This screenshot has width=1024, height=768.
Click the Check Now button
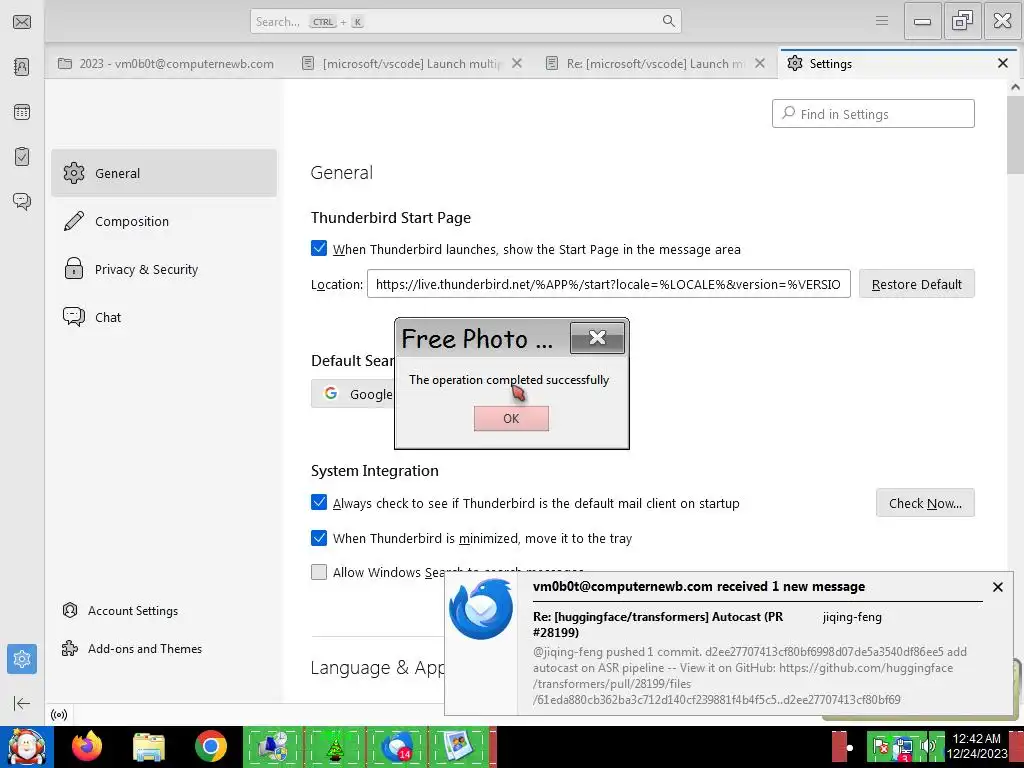click(x=925, y=503)
